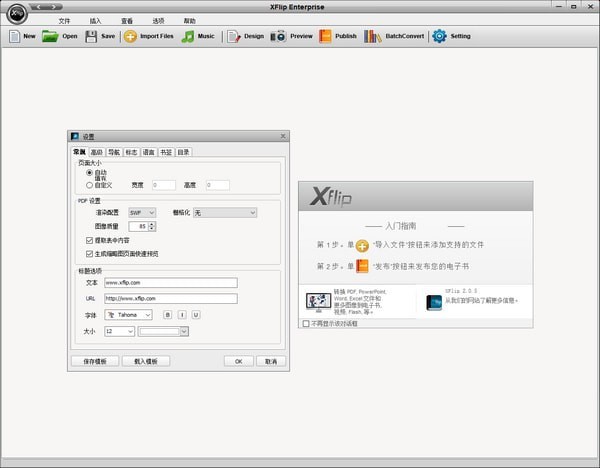Switch to the 常规 tab

pyautogui.click(x=80, y=152)
